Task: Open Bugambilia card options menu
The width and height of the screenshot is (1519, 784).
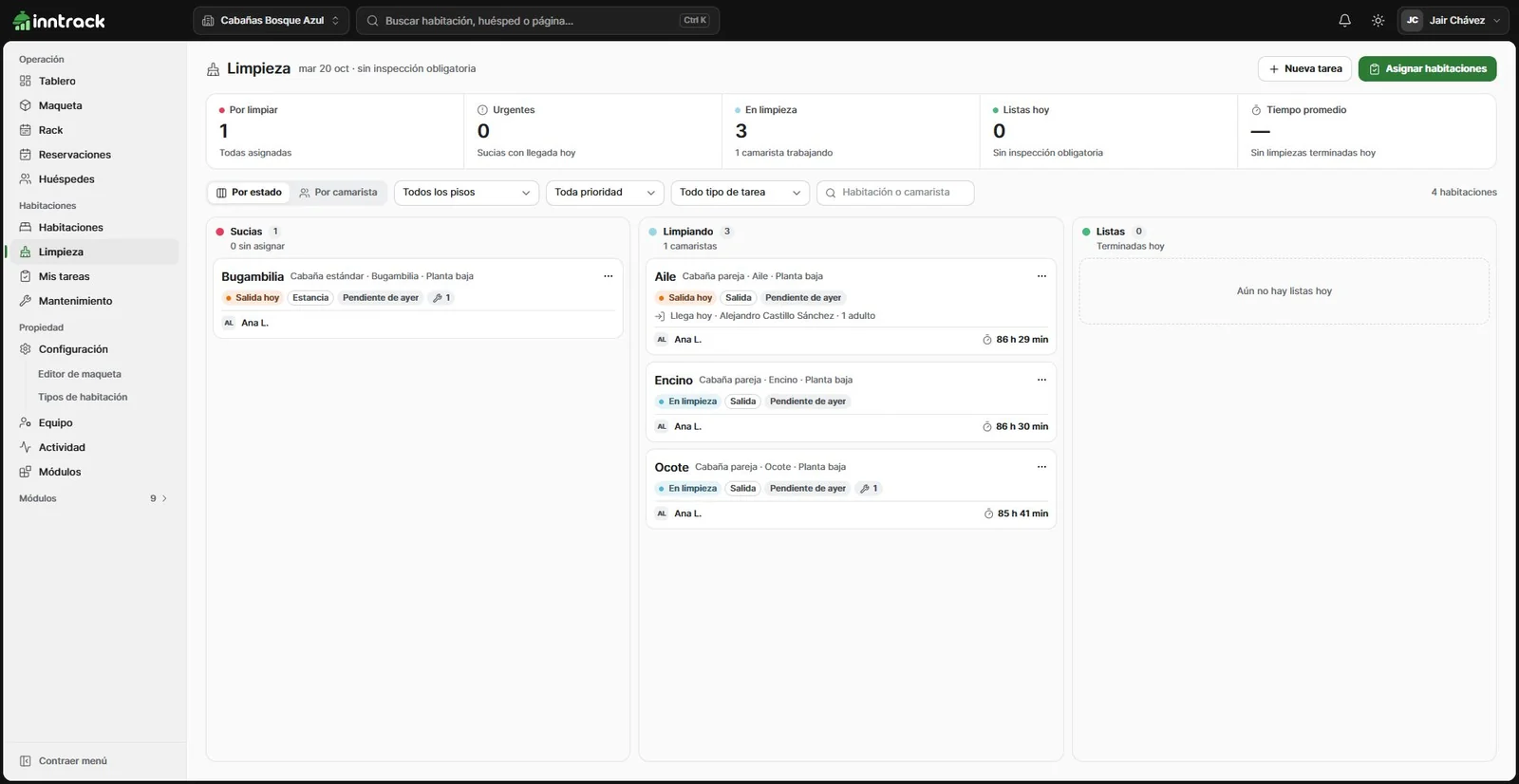Action: (x=609, y=276)
